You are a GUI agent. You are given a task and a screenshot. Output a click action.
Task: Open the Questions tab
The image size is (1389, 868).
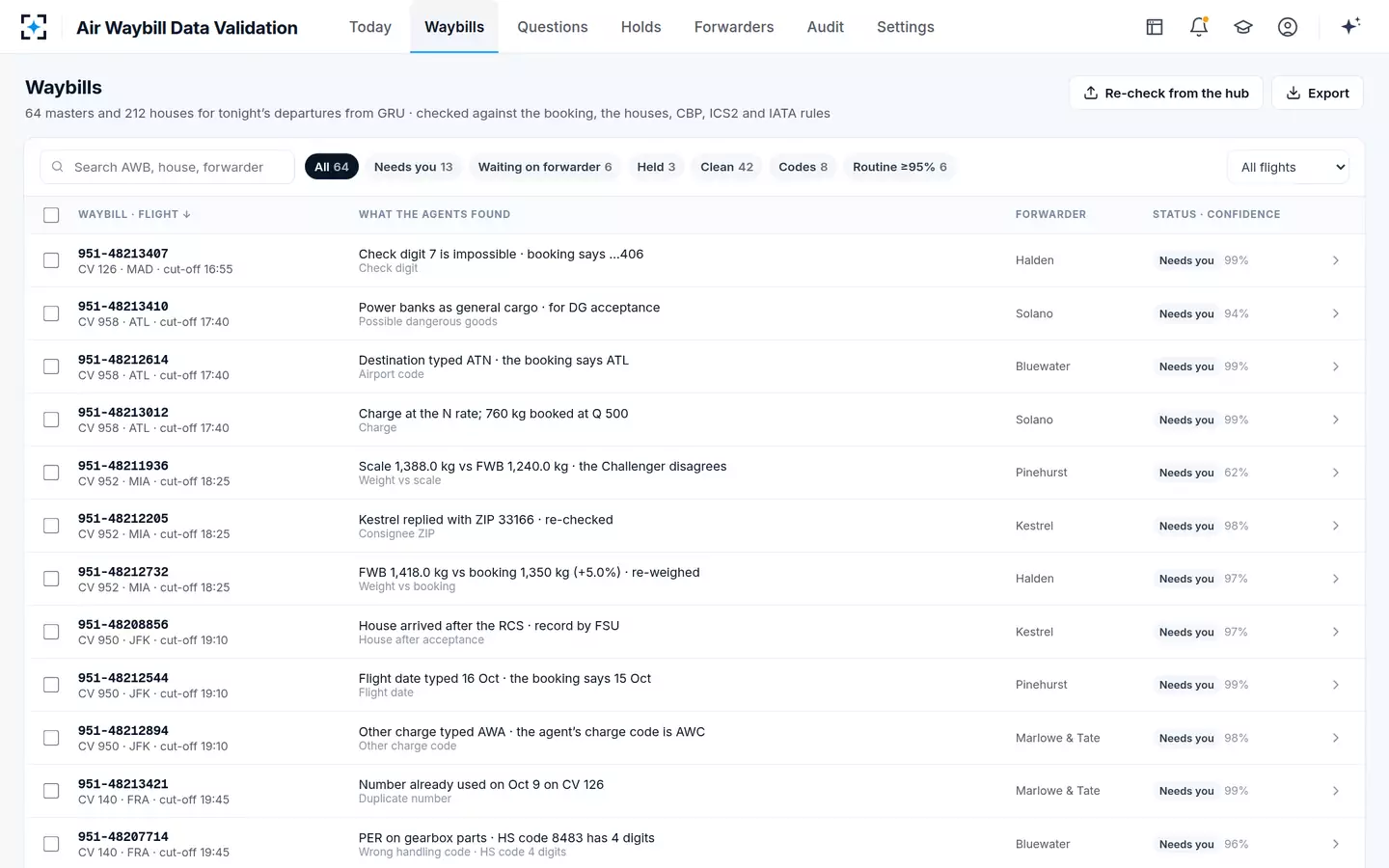coord(553,27)
